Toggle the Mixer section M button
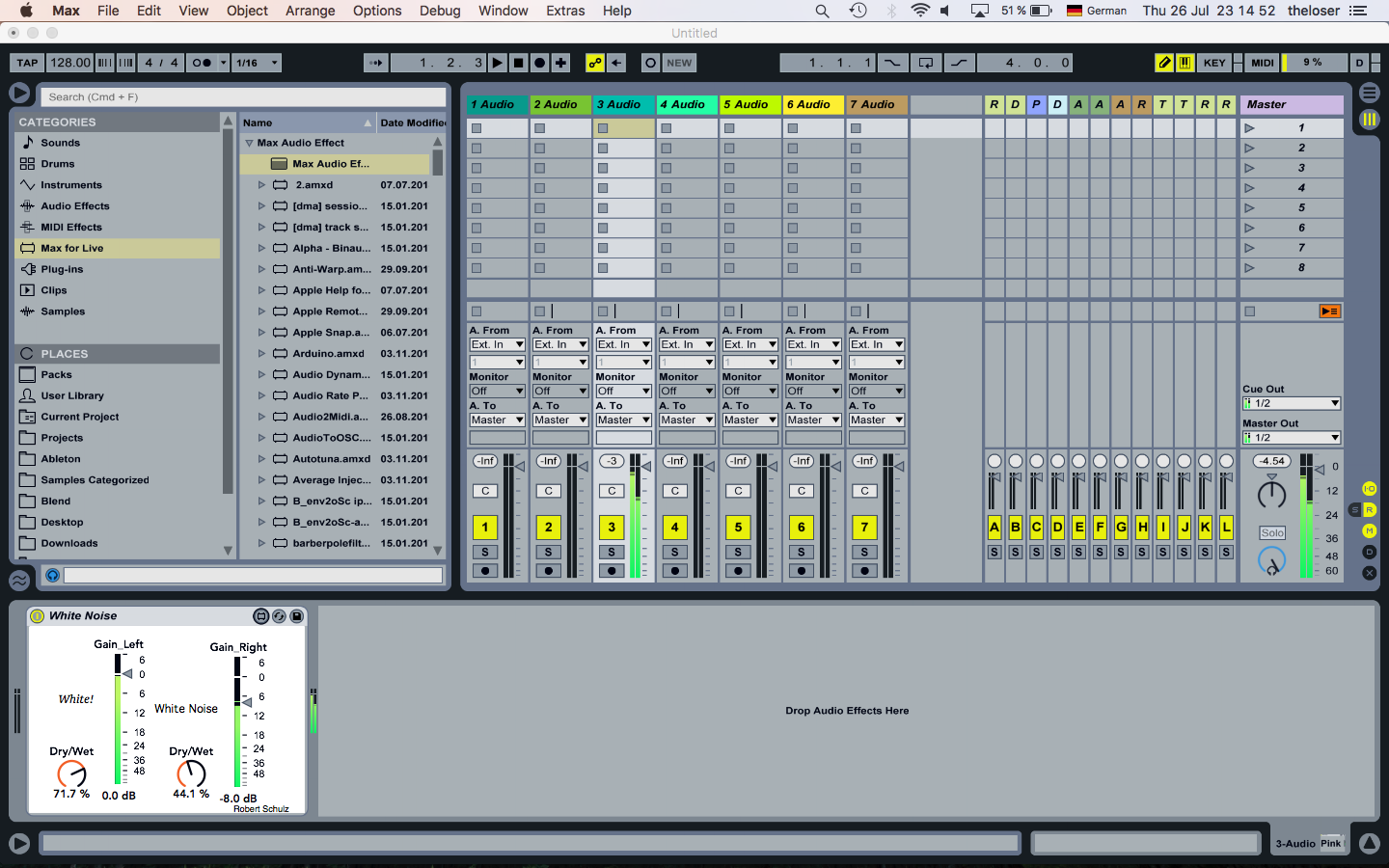Image resolution: width=1389 pixels, height=868 pixels. click(x=1369, y=531)
